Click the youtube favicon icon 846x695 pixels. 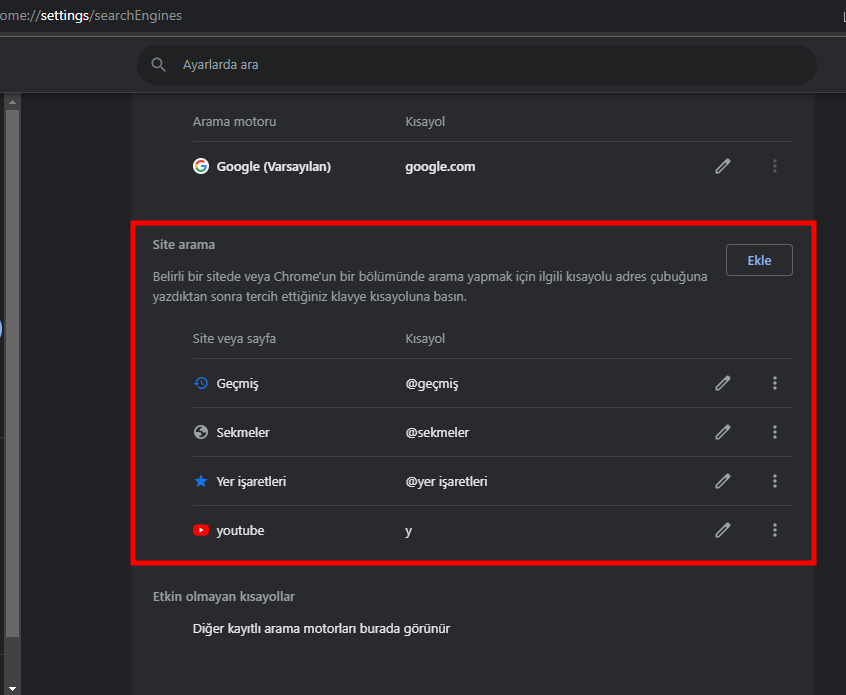click(201, 530)
